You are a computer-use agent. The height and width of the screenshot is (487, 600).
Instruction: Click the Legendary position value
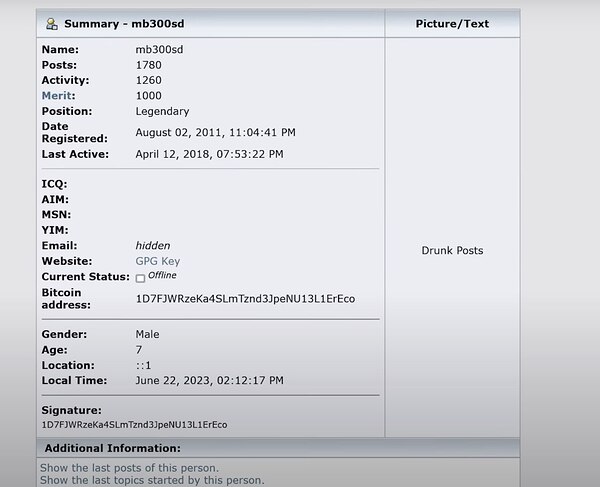pyautogui.click(x=162, y=111)
